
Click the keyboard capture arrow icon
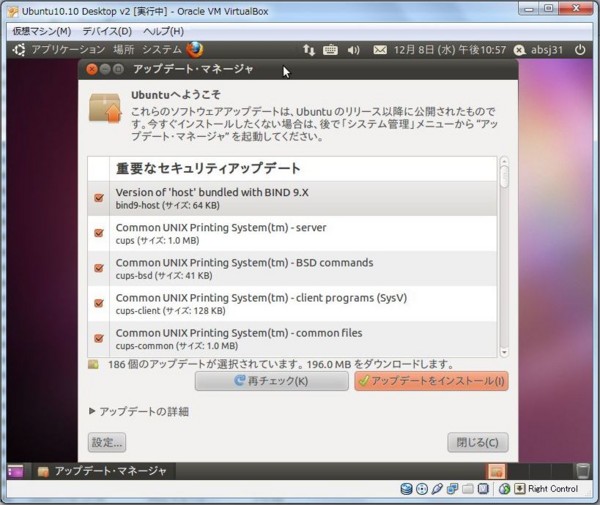(x=520, y=489)
